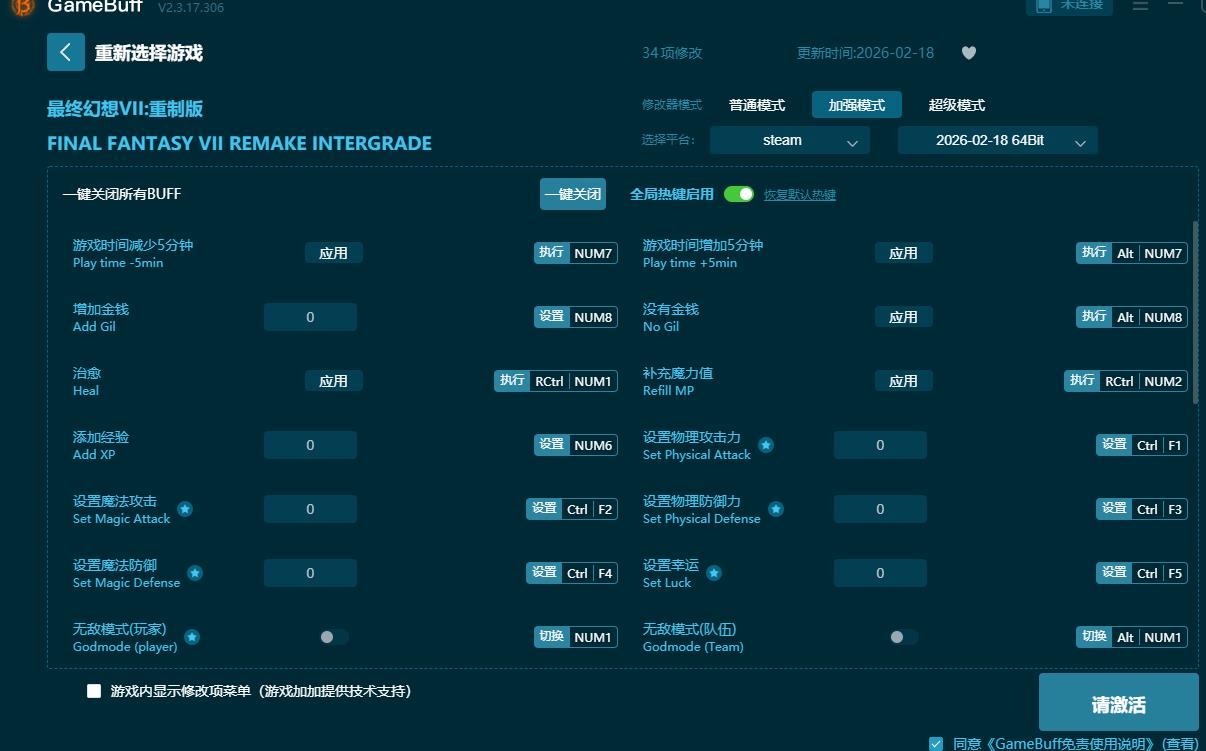Enable the Godmode (player) toggle
The width and height of the screenshot is (1206, 751).
pos(334,636)
